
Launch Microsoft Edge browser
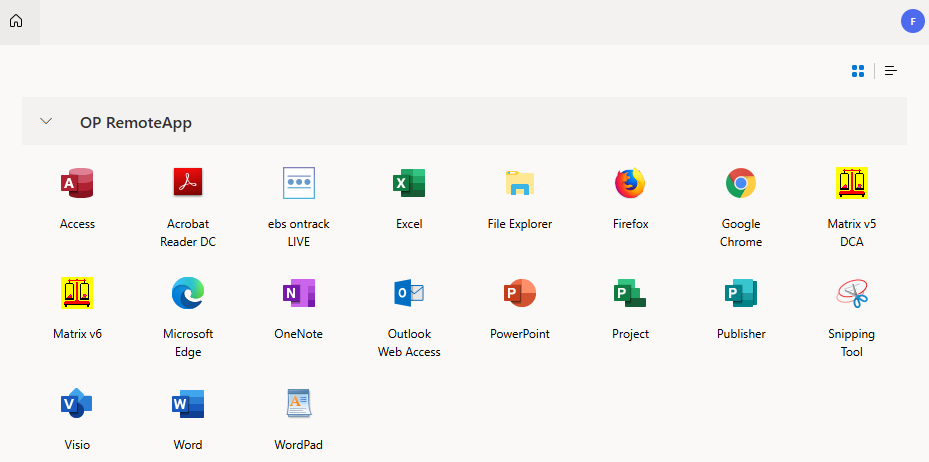pos(188,293)
